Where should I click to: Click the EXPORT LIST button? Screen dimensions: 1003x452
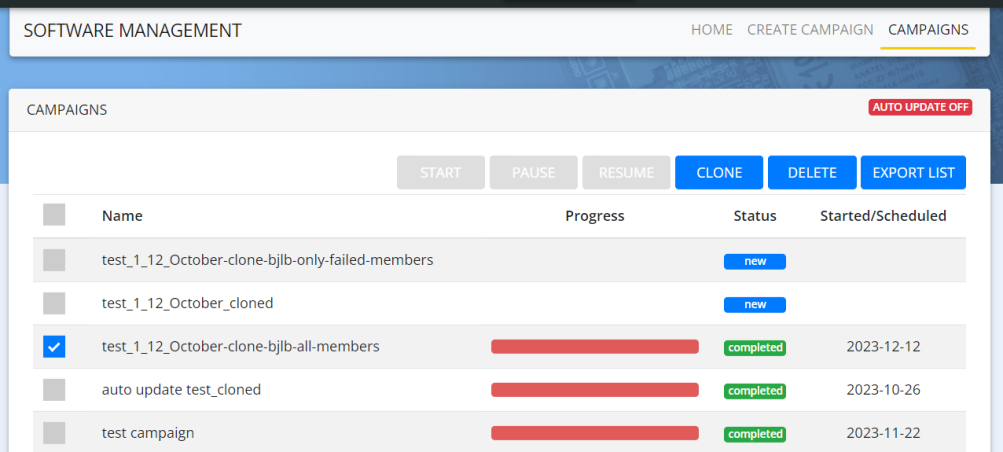913,172
